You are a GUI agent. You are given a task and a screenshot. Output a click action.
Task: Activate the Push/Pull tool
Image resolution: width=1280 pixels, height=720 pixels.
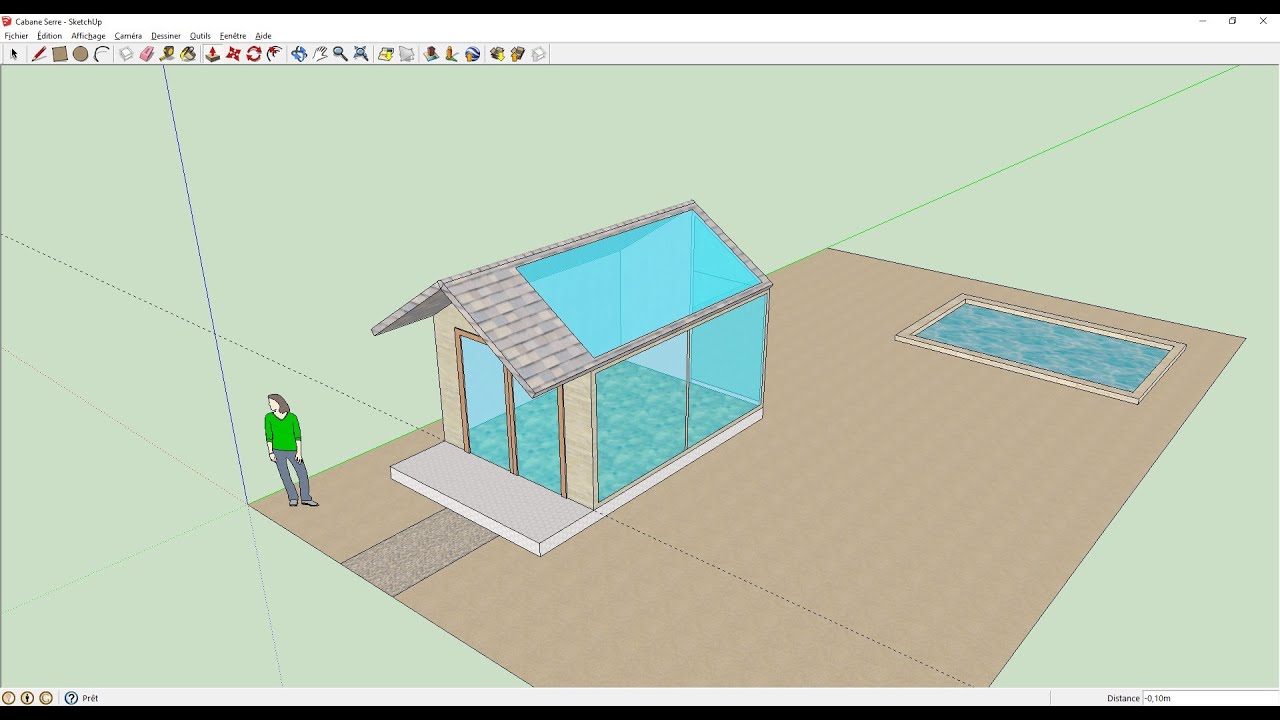pyautogui.click(x=212, y=54)
